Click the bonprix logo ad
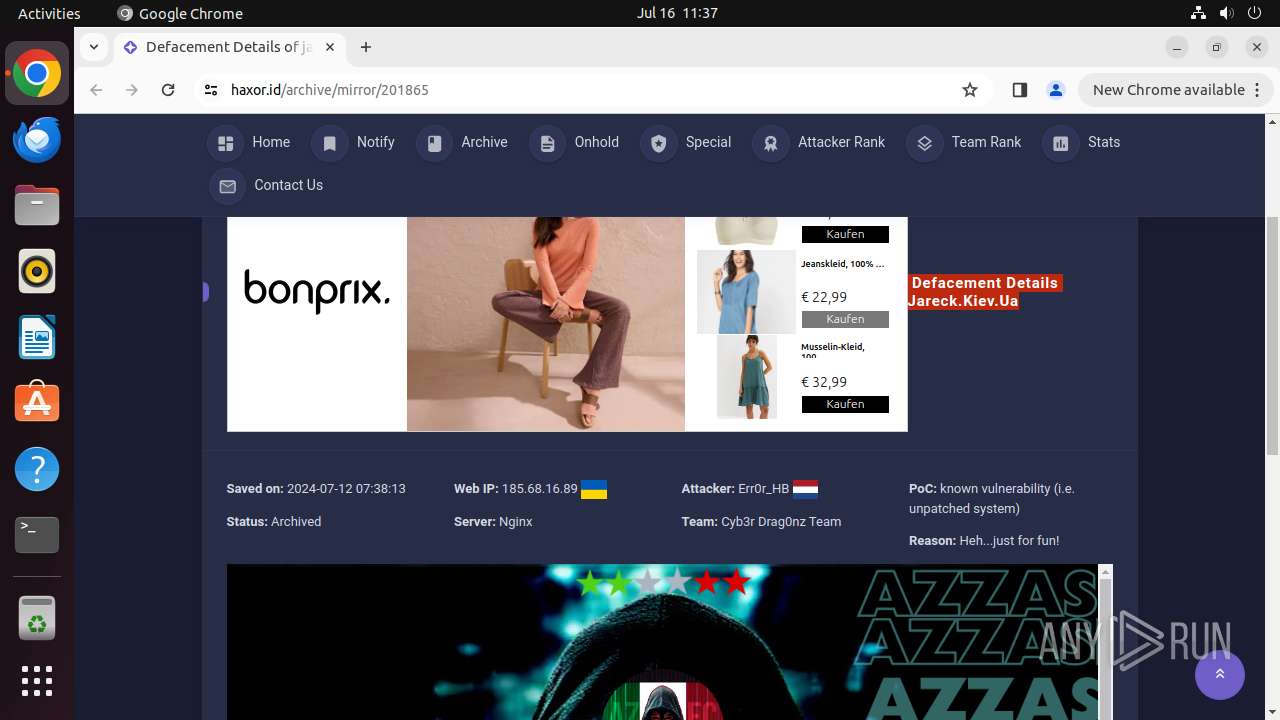The width and height of the screenshot is (1280, 720). (317, 291)
